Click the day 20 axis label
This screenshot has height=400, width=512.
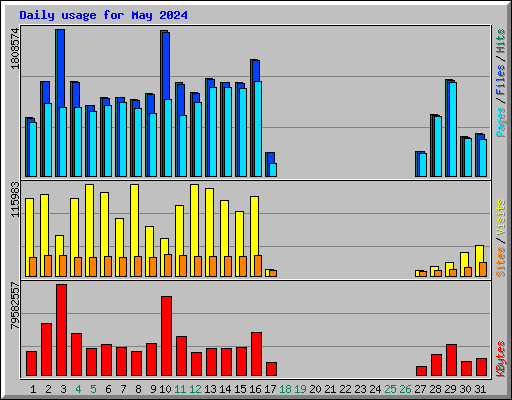coord(315,389)
